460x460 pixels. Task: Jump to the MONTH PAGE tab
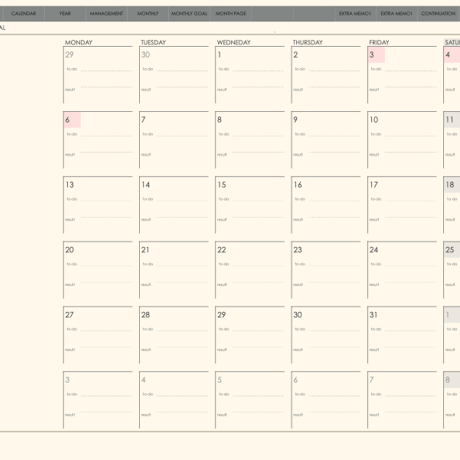tap(231, 14)
